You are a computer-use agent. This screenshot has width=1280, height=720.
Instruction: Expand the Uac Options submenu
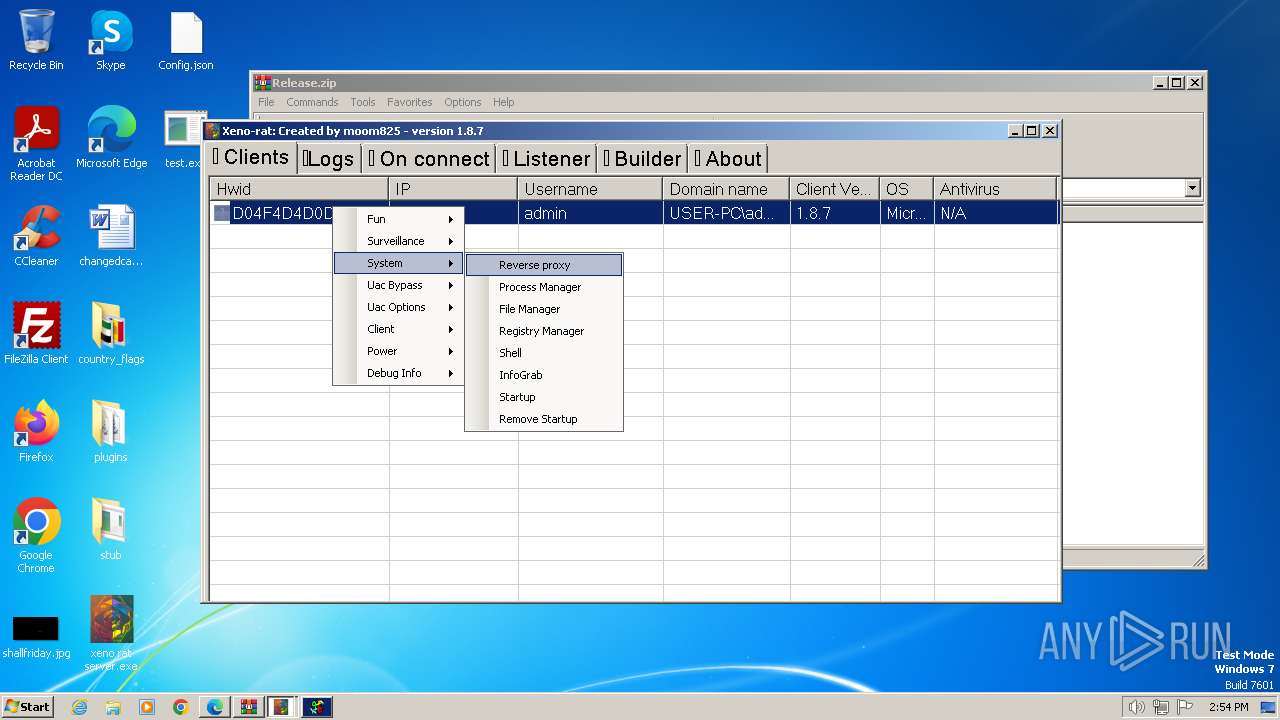click(x=398, y=307)
